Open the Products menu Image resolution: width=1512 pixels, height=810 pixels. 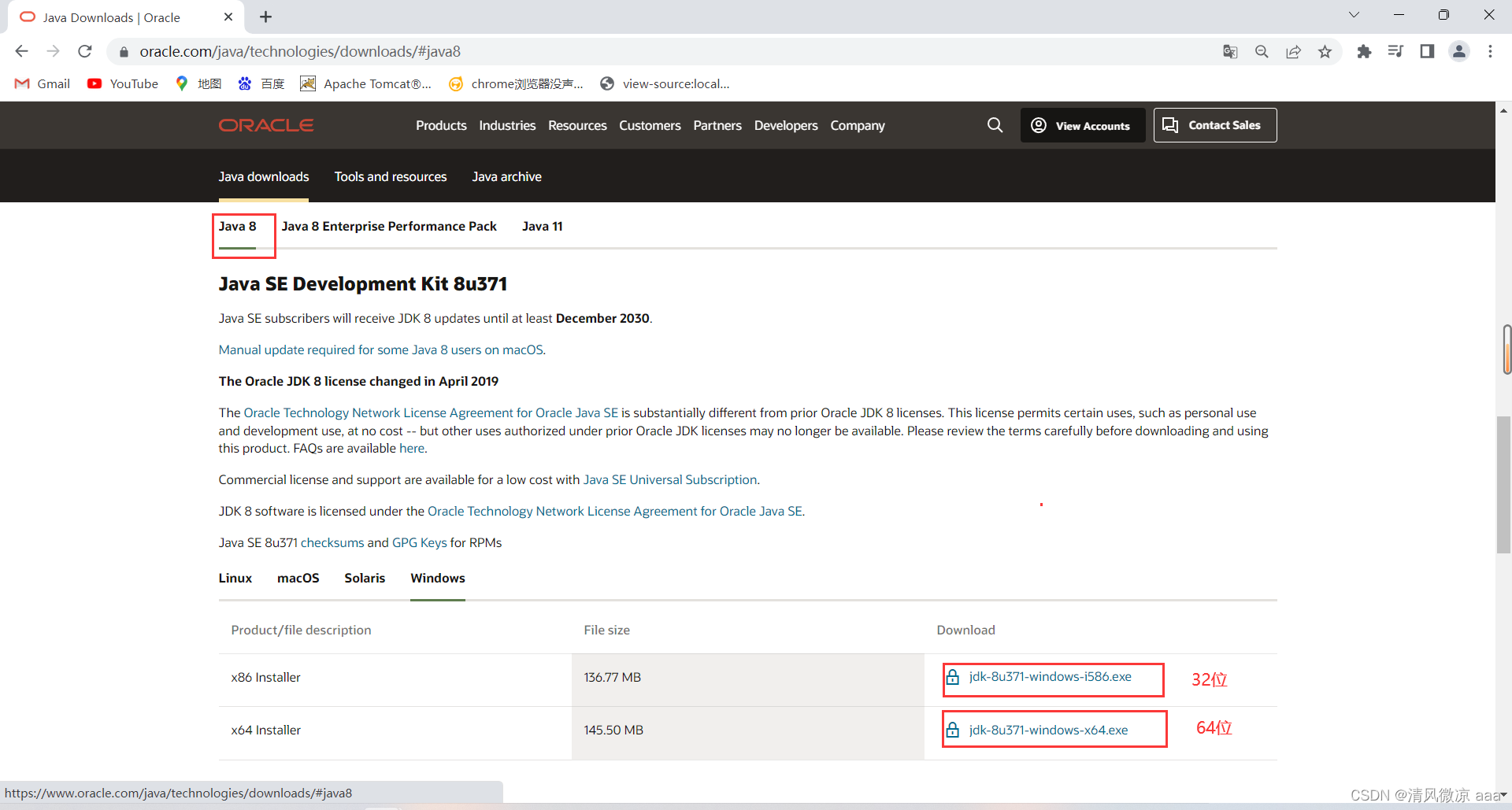tap(441, 125)
